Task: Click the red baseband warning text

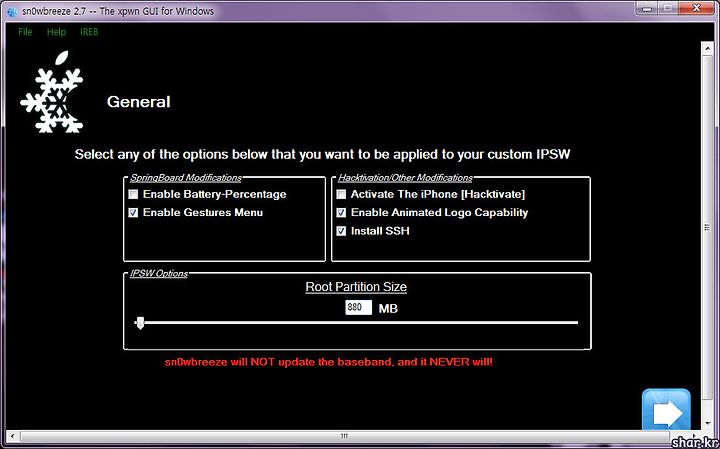Action: coord(329,362)
